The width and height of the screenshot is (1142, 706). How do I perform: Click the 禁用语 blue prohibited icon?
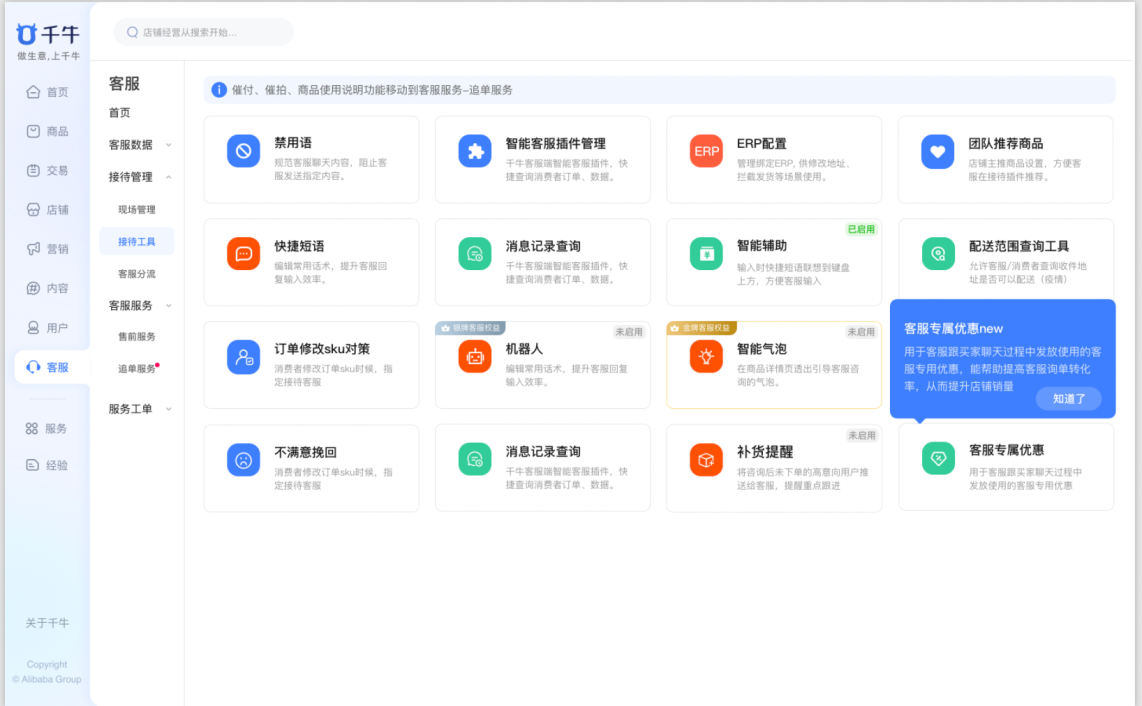coord(243,151)
